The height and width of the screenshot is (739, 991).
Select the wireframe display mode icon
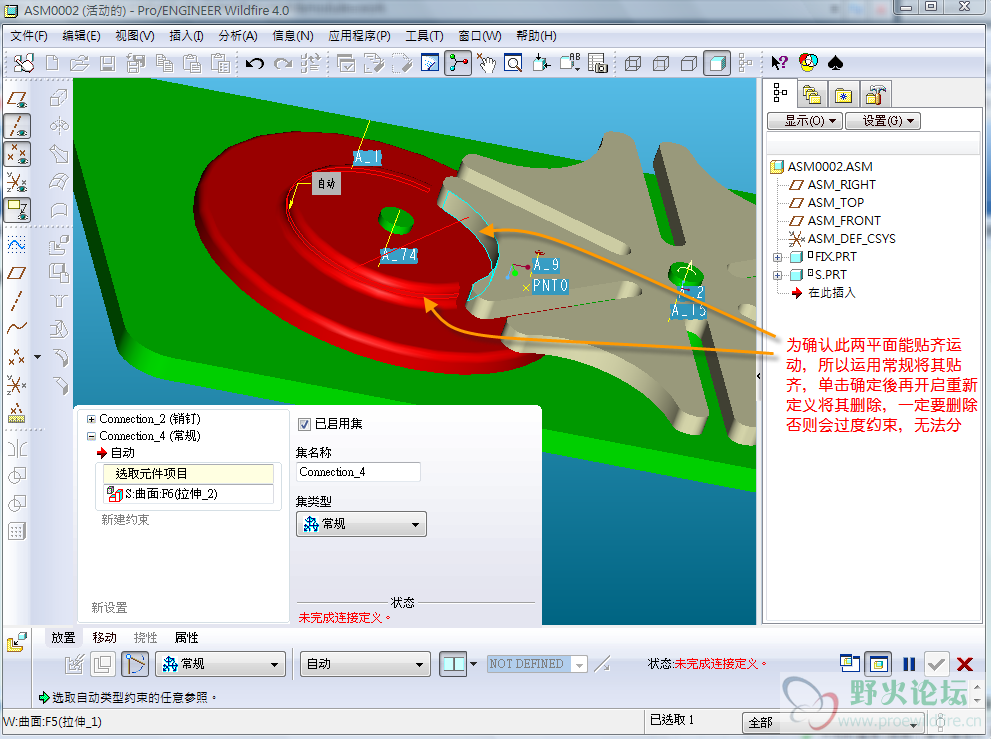[633, 63]
